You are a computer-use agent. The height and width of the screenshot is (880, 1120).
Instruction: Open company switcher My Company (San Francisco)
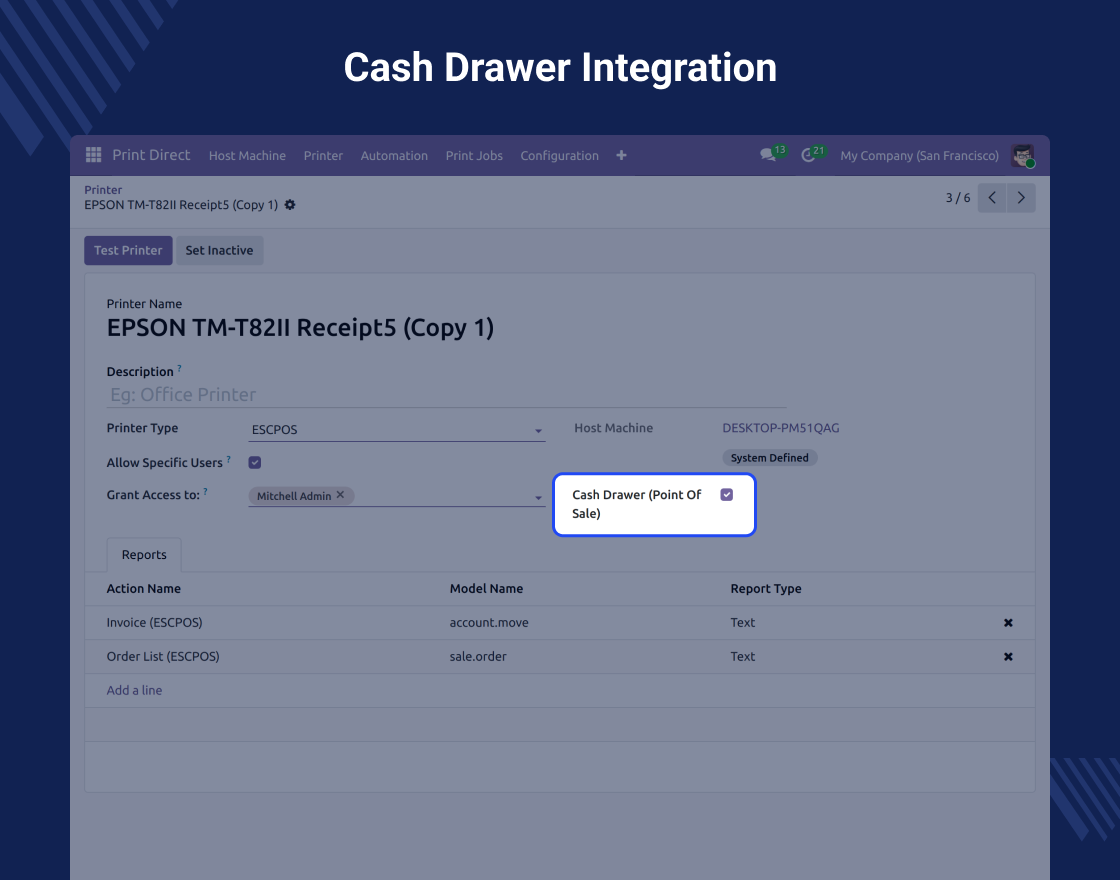(919, 155)
